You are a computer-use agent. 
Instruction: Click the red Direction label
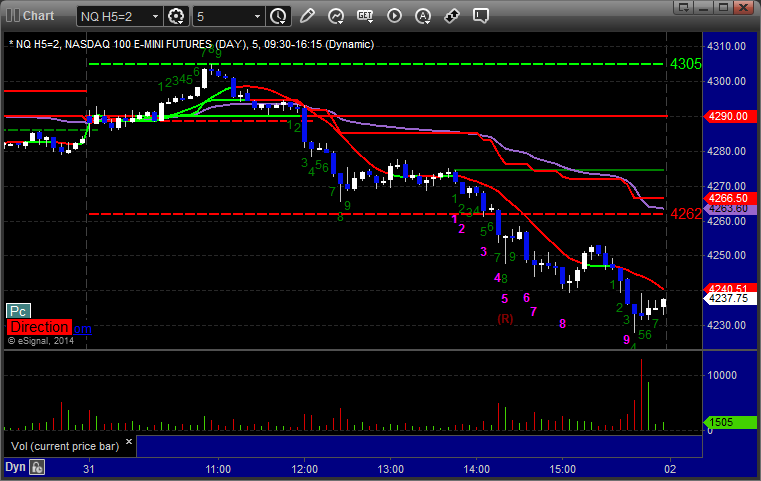click(39, 327)
